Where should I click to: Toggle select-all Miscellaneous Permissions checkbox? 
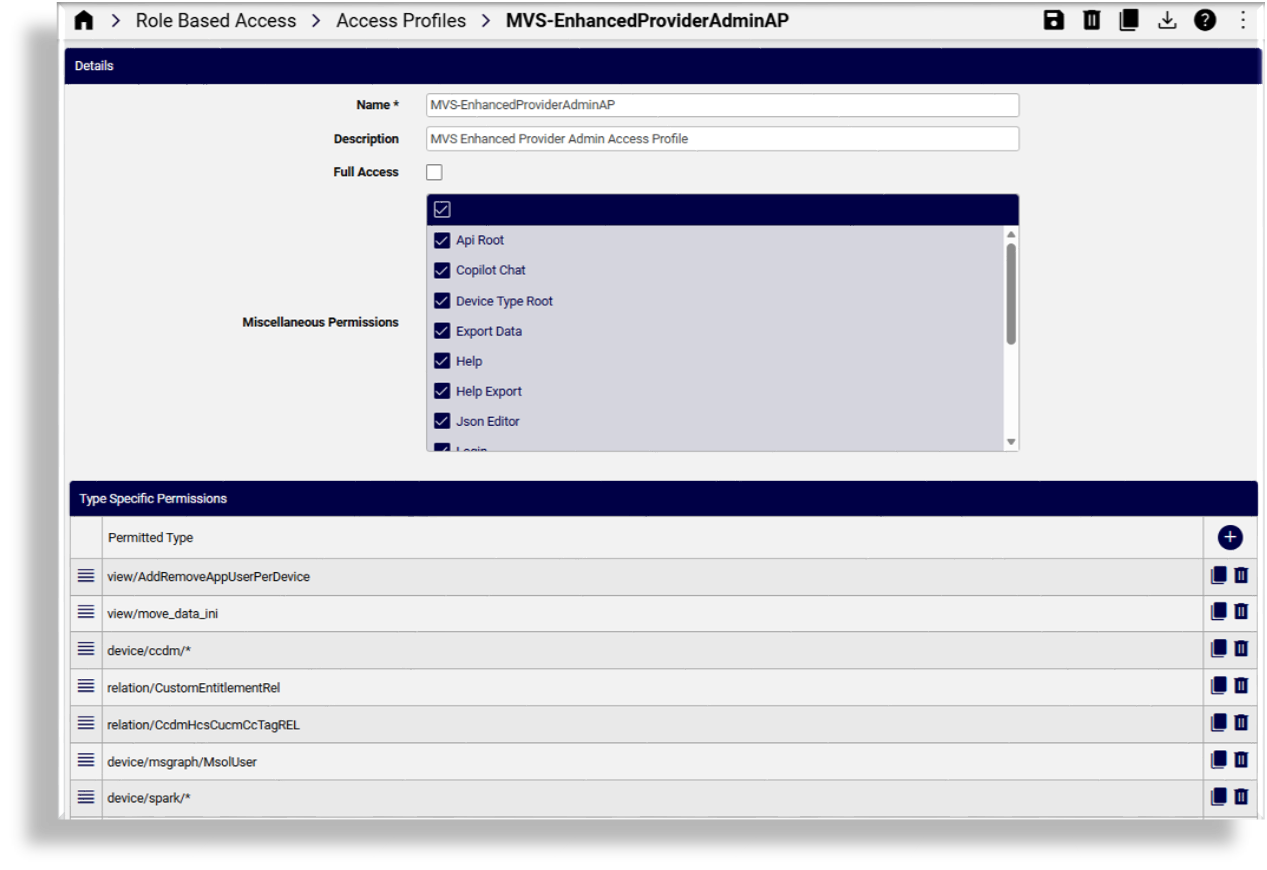[442, 209]
